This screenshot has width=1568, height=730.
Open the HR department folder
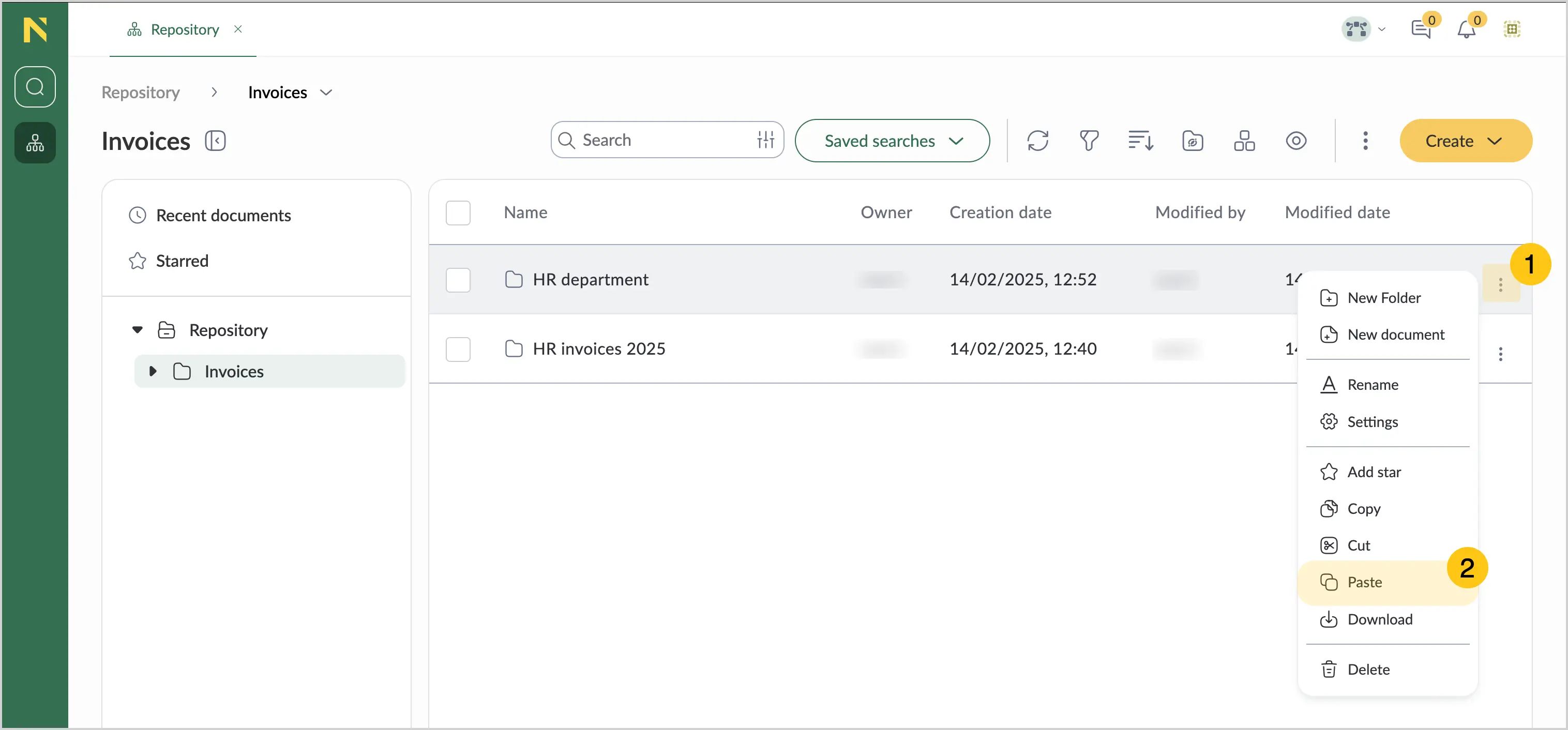tap(591, 279)
